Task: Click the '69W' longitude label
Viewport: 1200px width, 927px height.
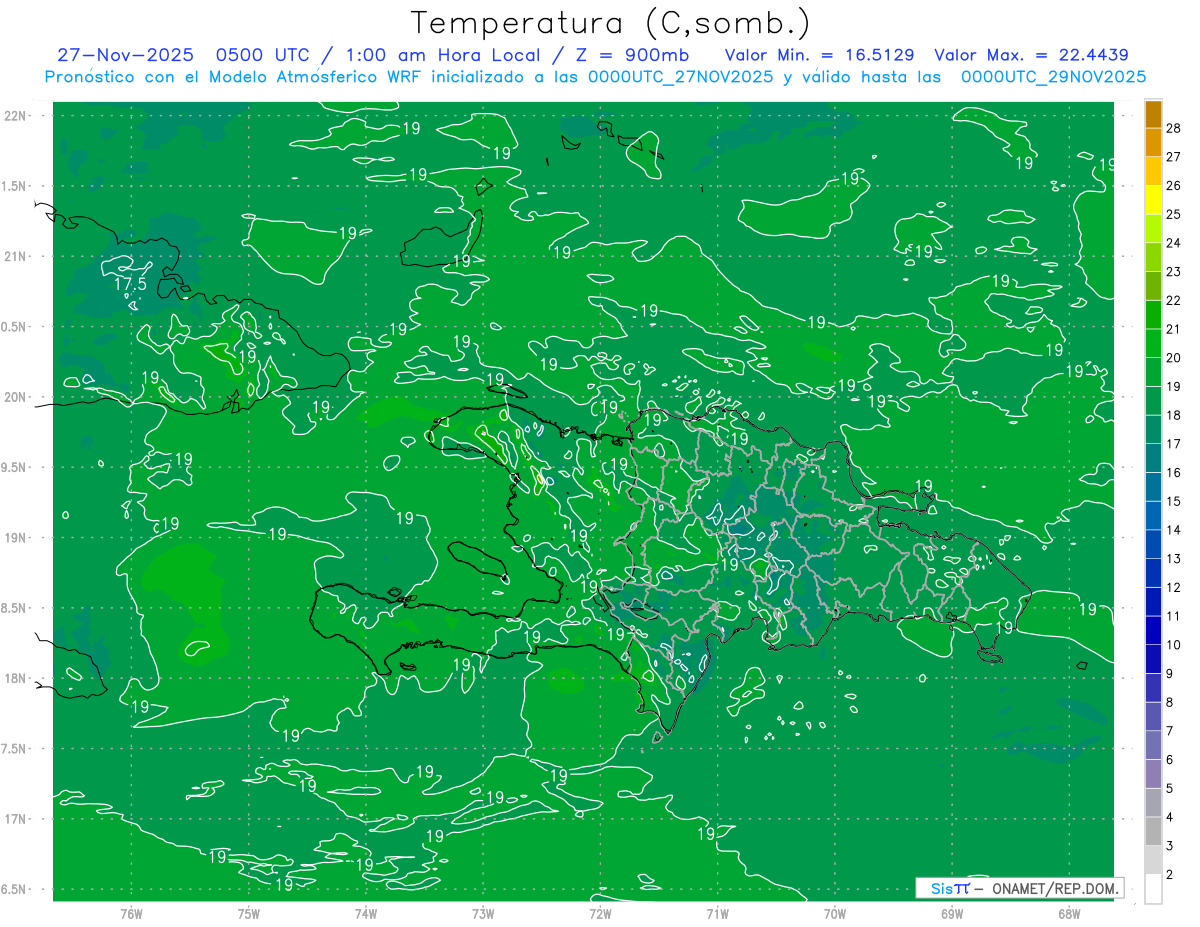Action: point(952,913)
